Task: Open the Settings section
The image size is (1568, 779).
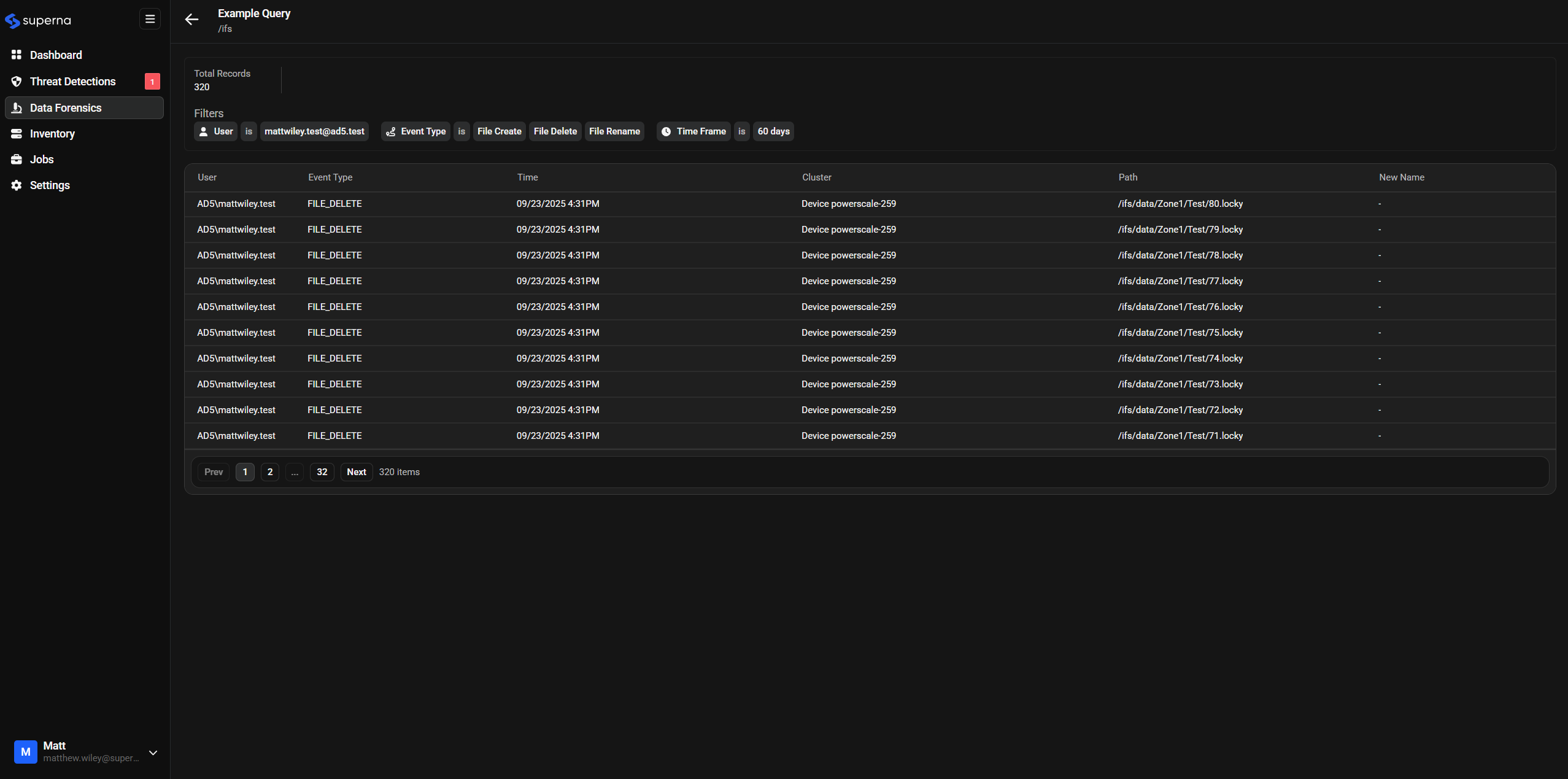Action: point(84,185)
